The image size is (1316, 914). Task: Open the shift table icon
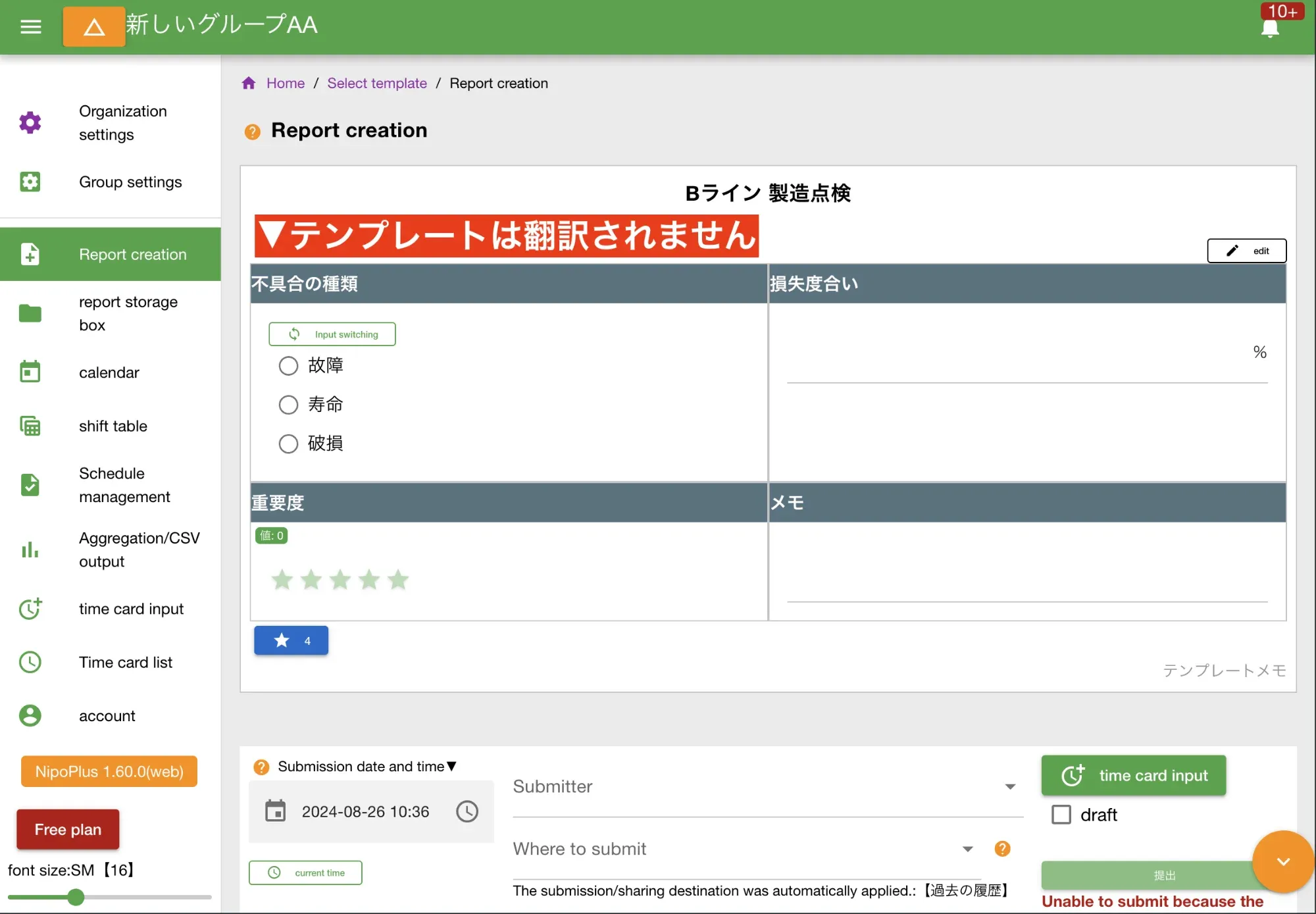click(x=30, y=426)
